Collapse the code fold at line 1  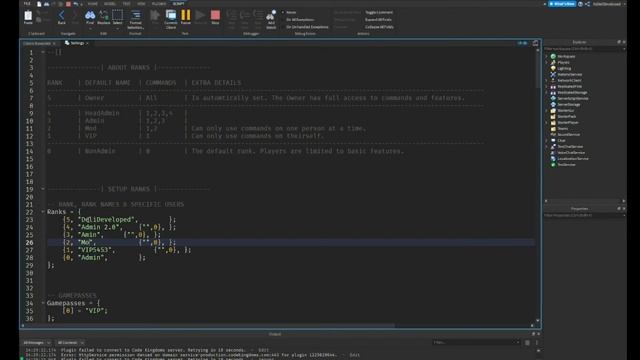(x=43, y=52)
